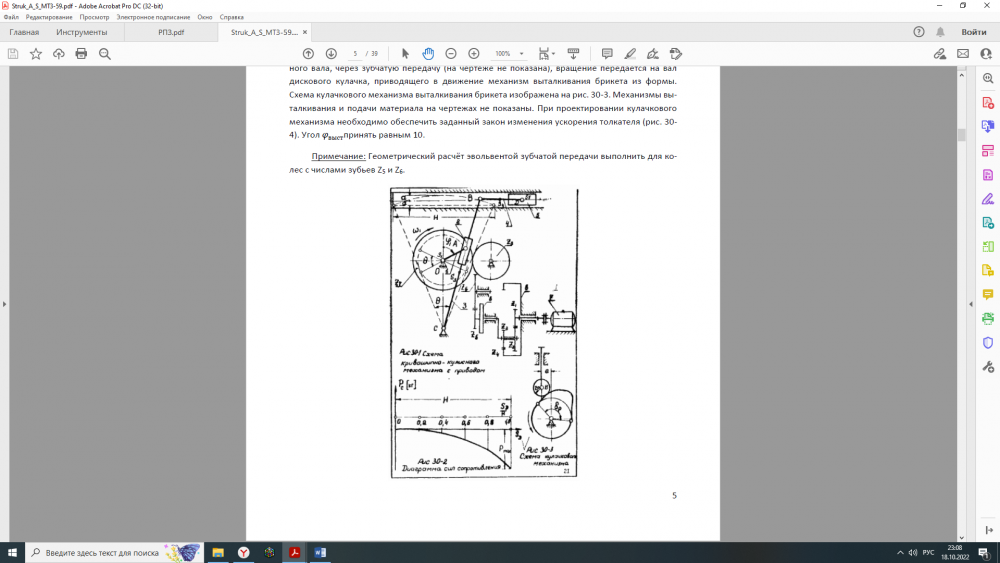Open the Справка menu
This screenshot has width=1000, height=563.
[232, 17]
